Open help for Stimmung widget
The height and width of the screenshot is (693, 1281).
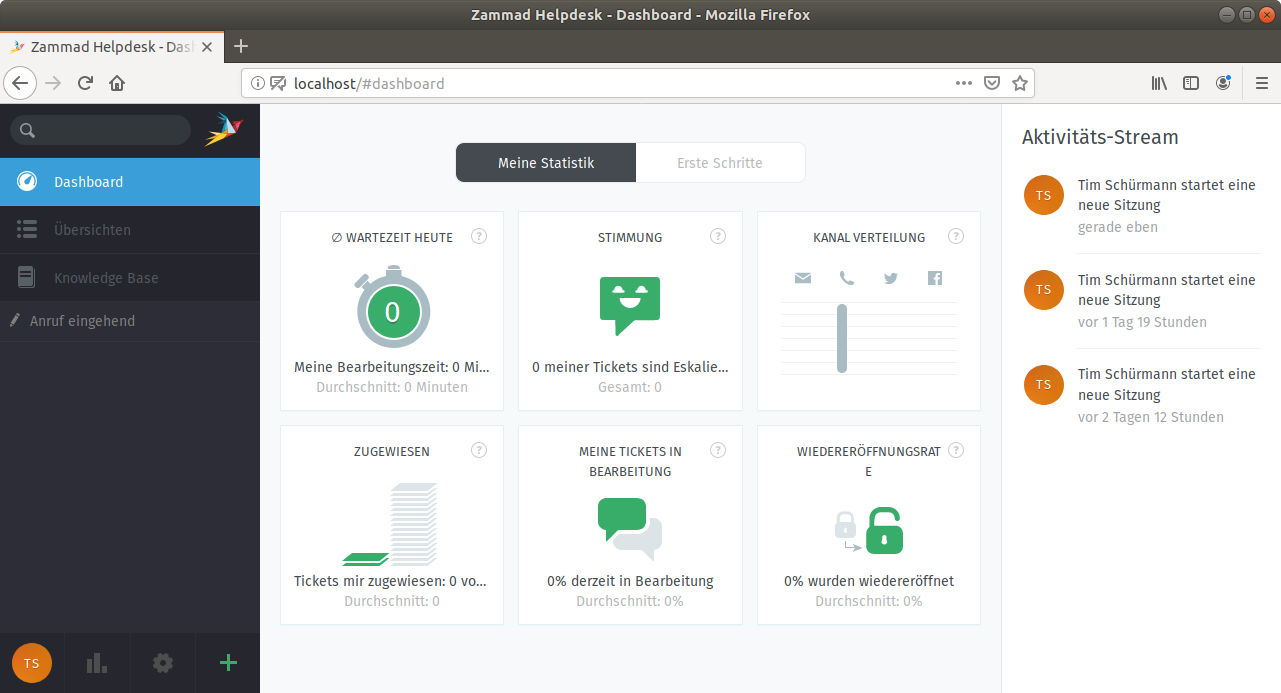click(x=718, y=237)
